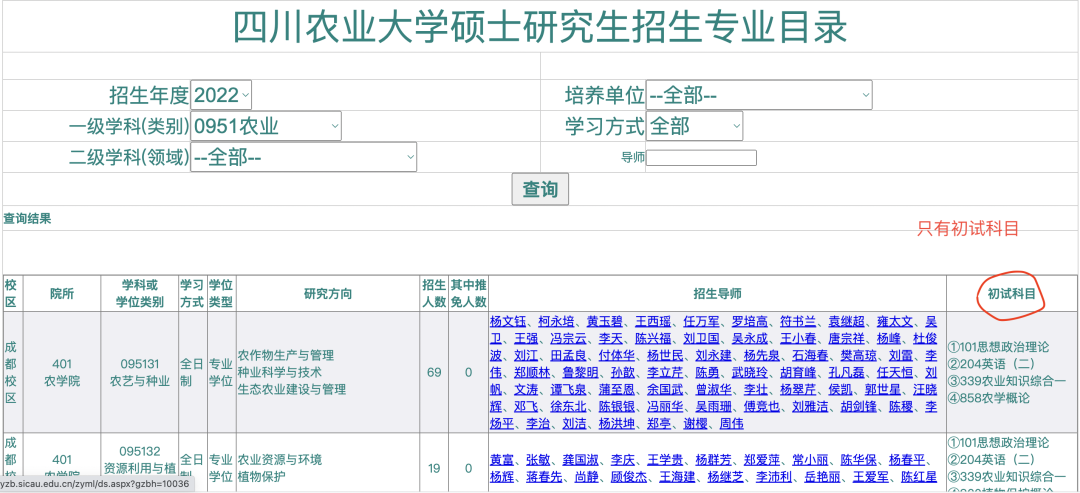Open the 一级学科 0951农业 dropdown
Viewport: 1080px width, 493px height.
click(266, 126)
